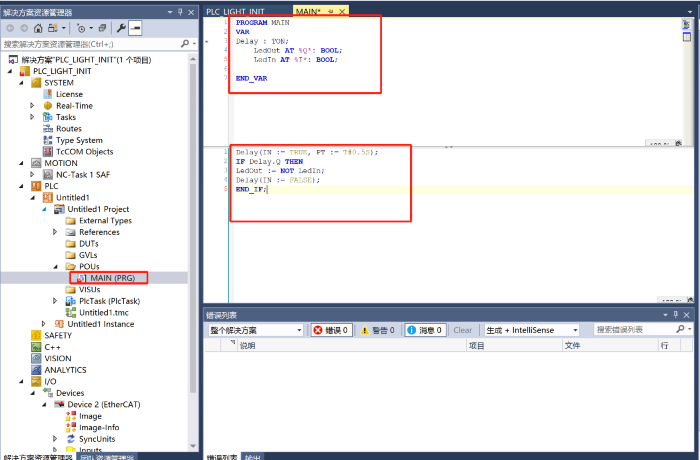Open the External Types folder
The width and height of the screenshot is (700, 460).
(x=105, y=221)
